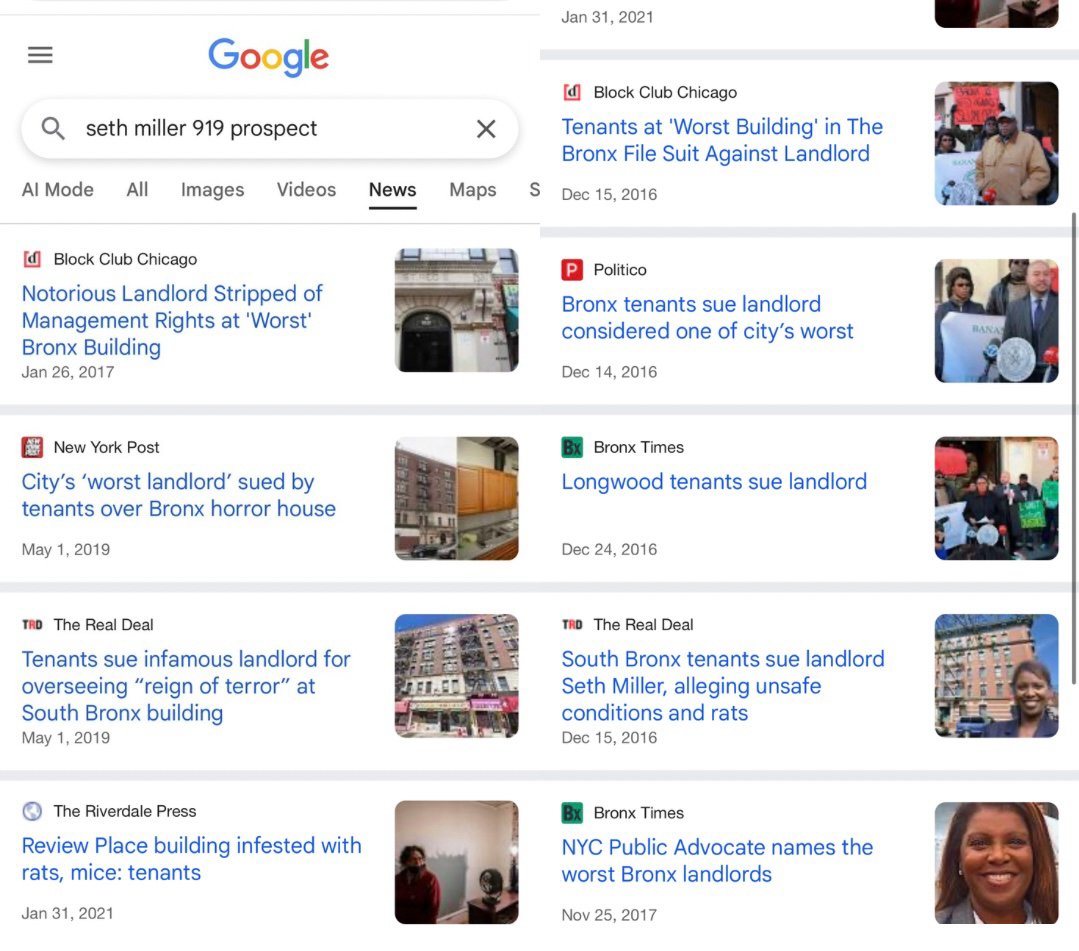Click the 'Dec 24, 2016' date text
Image resolution: width=1079 pixels, height=951 pixels.
pyautogui.click(x=609, y=550)
